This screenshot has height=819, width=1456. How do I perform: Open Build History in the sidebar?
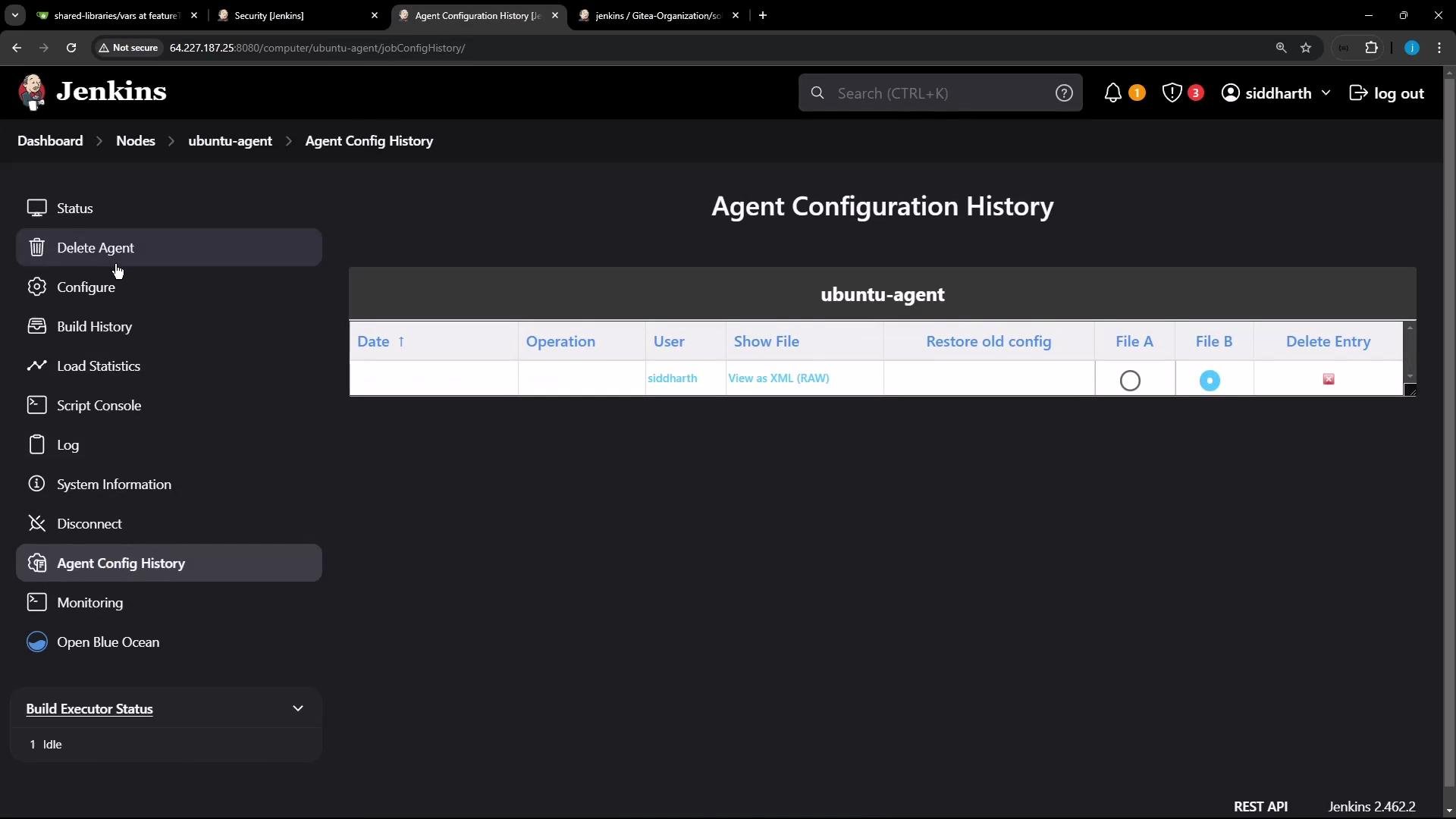(168, 326)
